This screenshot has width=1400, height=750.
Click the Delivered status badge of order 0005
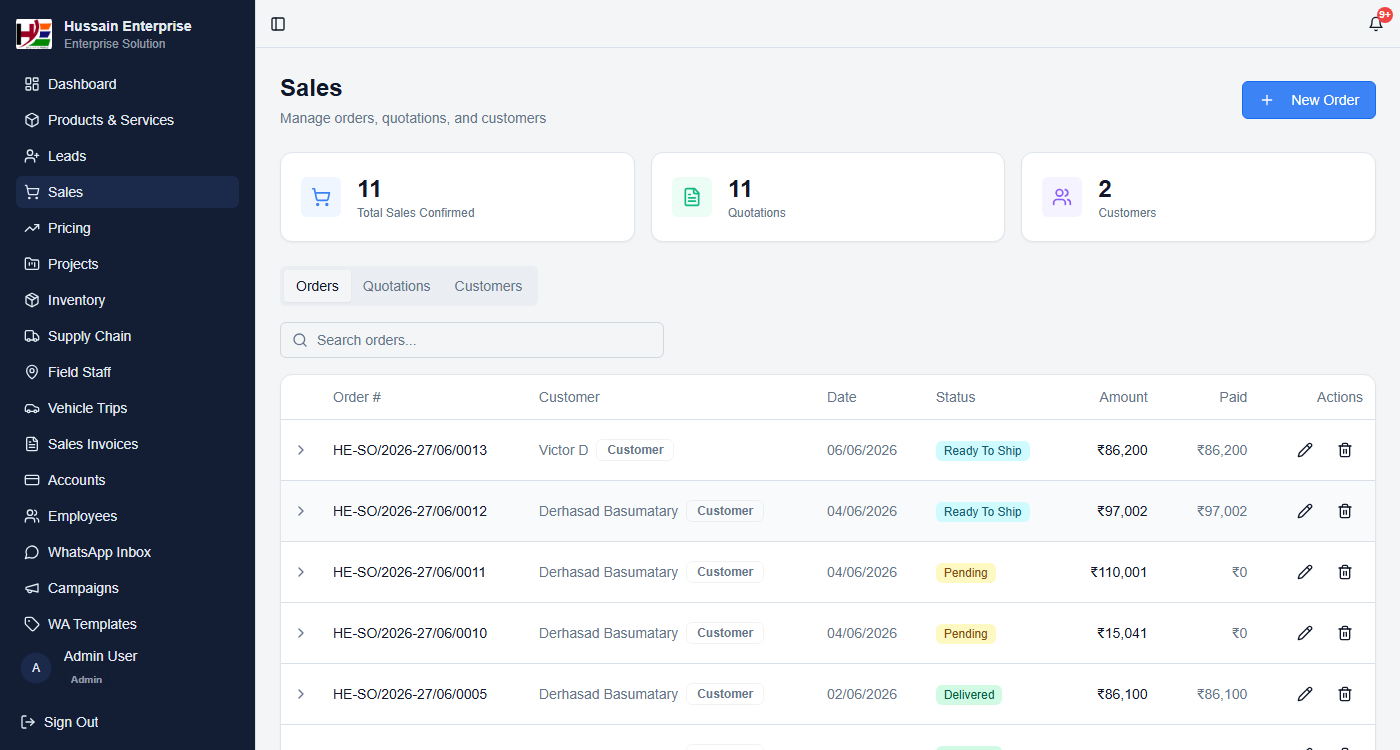(x=969, y=695)
